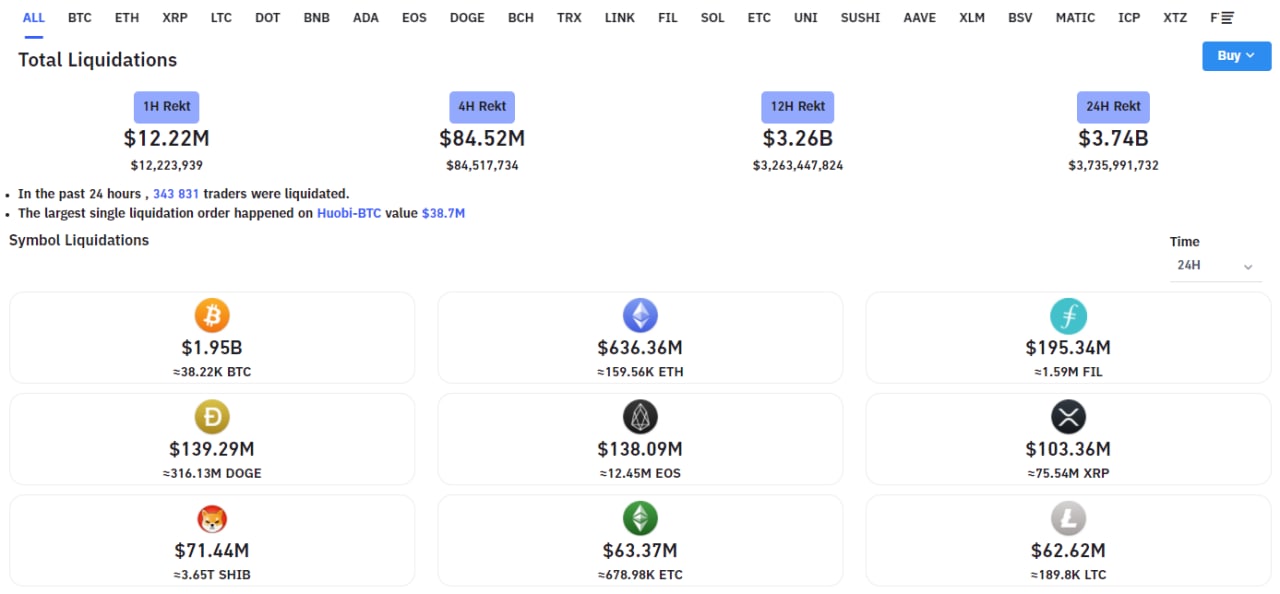Open the Buy dropdown button
1280x594 pixels.
pos(1236,56)
